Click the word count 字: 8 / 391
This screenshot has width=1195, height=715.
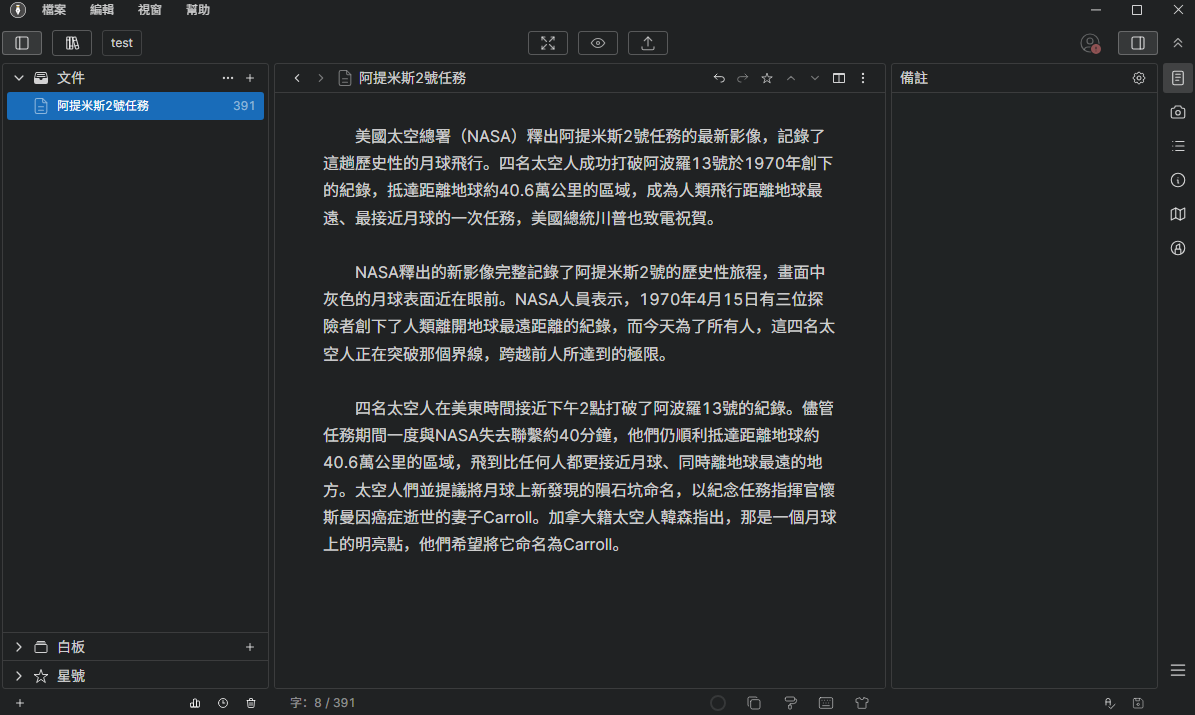[x=322, y=703]
